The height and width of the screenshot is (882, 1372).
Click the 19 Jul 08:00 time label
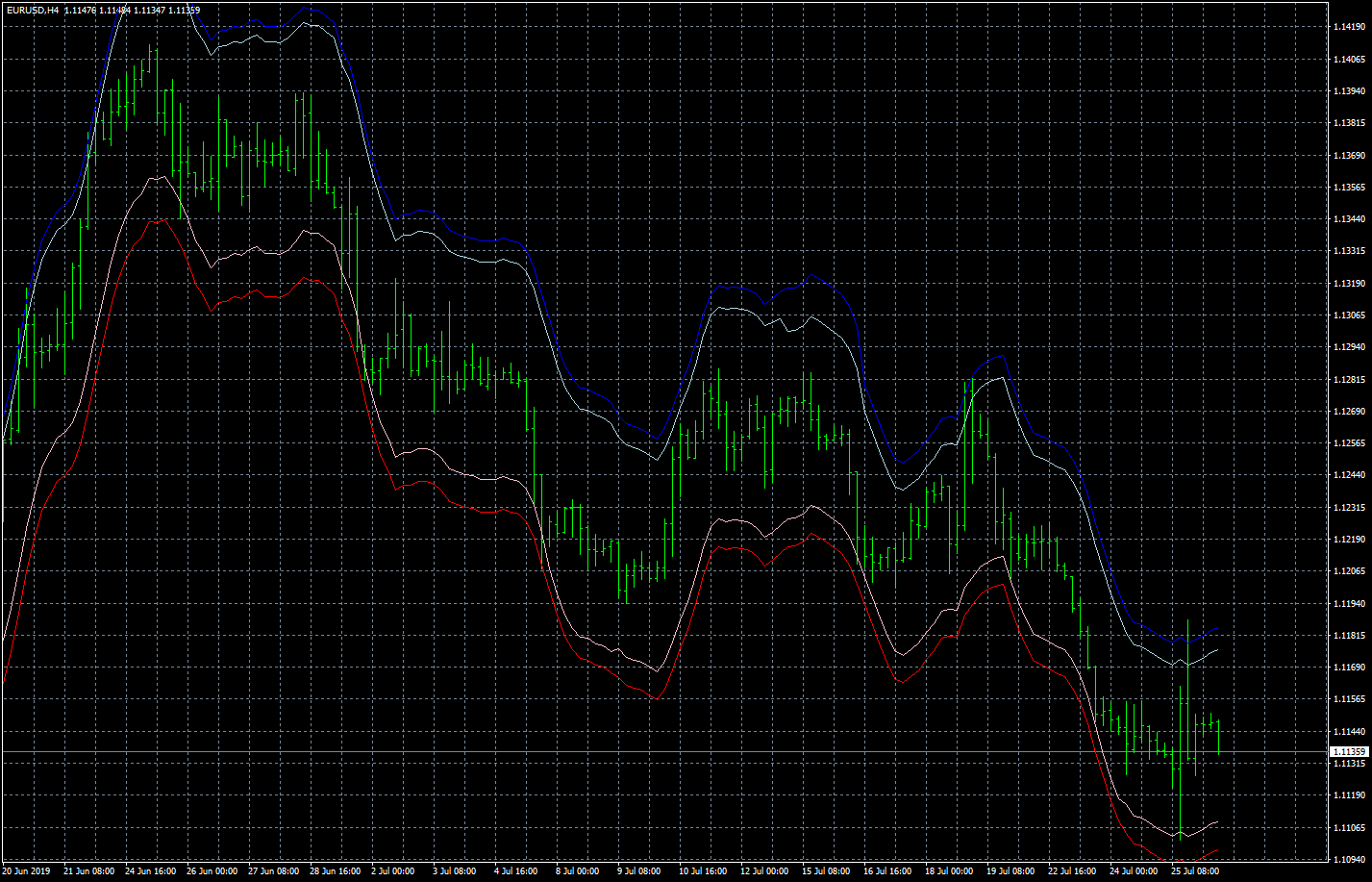point(1011,871)
